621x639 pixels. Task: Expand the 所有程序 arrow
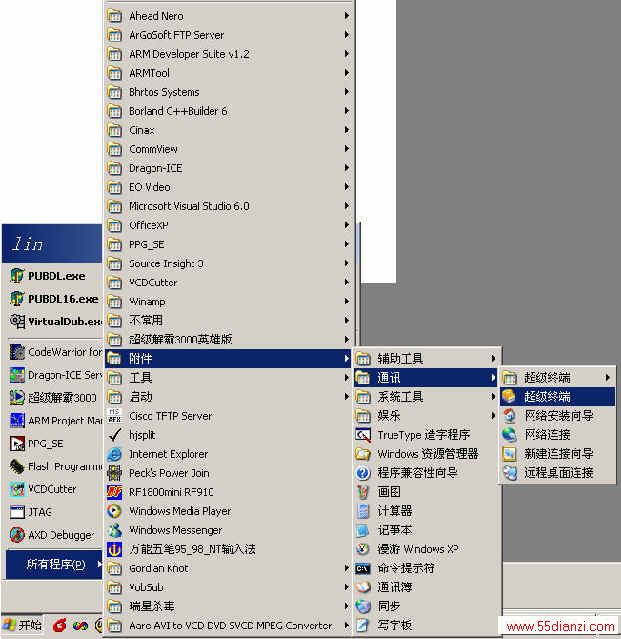[99, 564]
